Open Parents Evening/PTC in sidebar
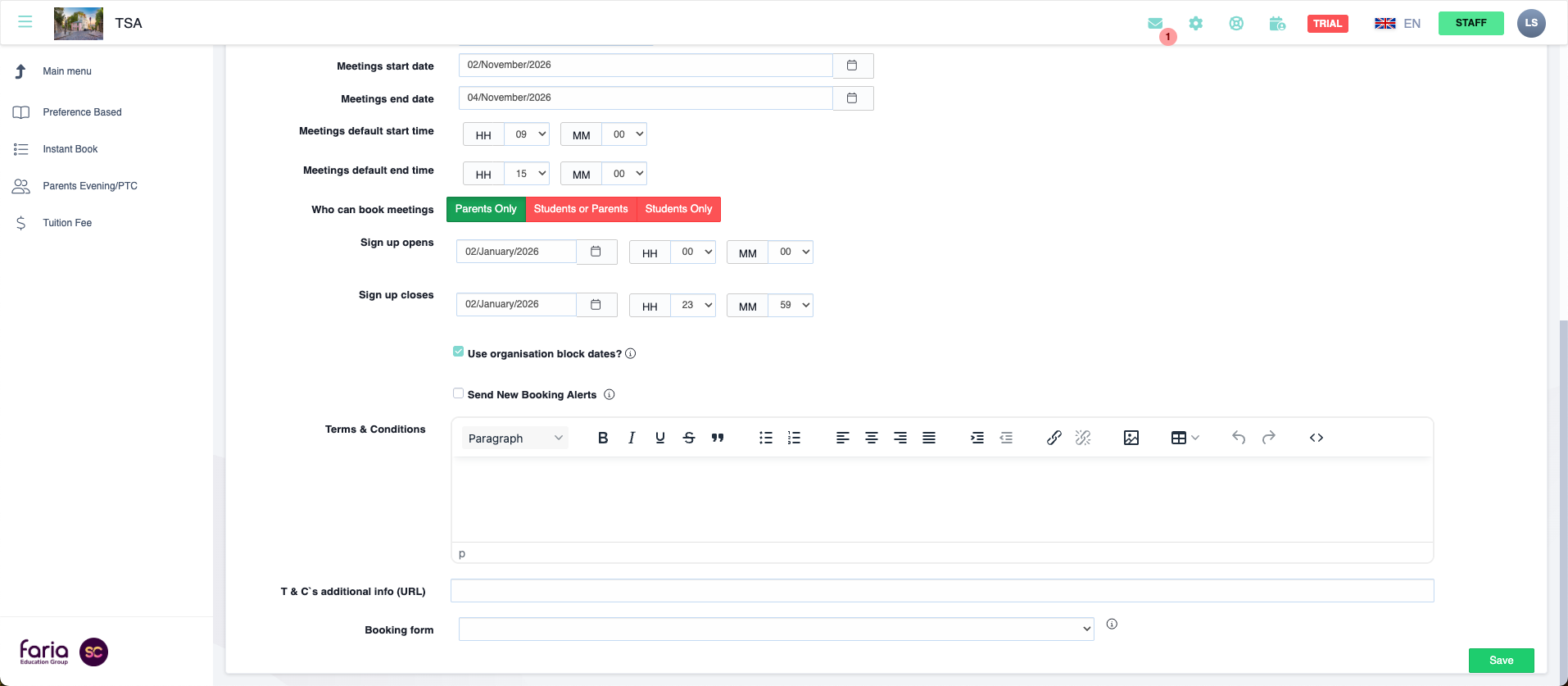 coord(90,186)
